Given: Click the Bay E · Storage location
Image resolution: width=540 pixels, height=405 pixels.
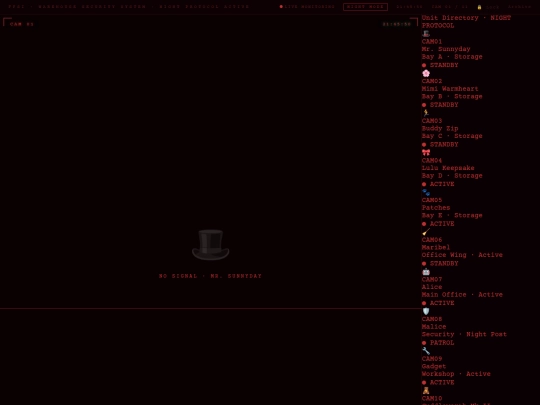Looking at the screenshot, I should [x=452, y=215].
